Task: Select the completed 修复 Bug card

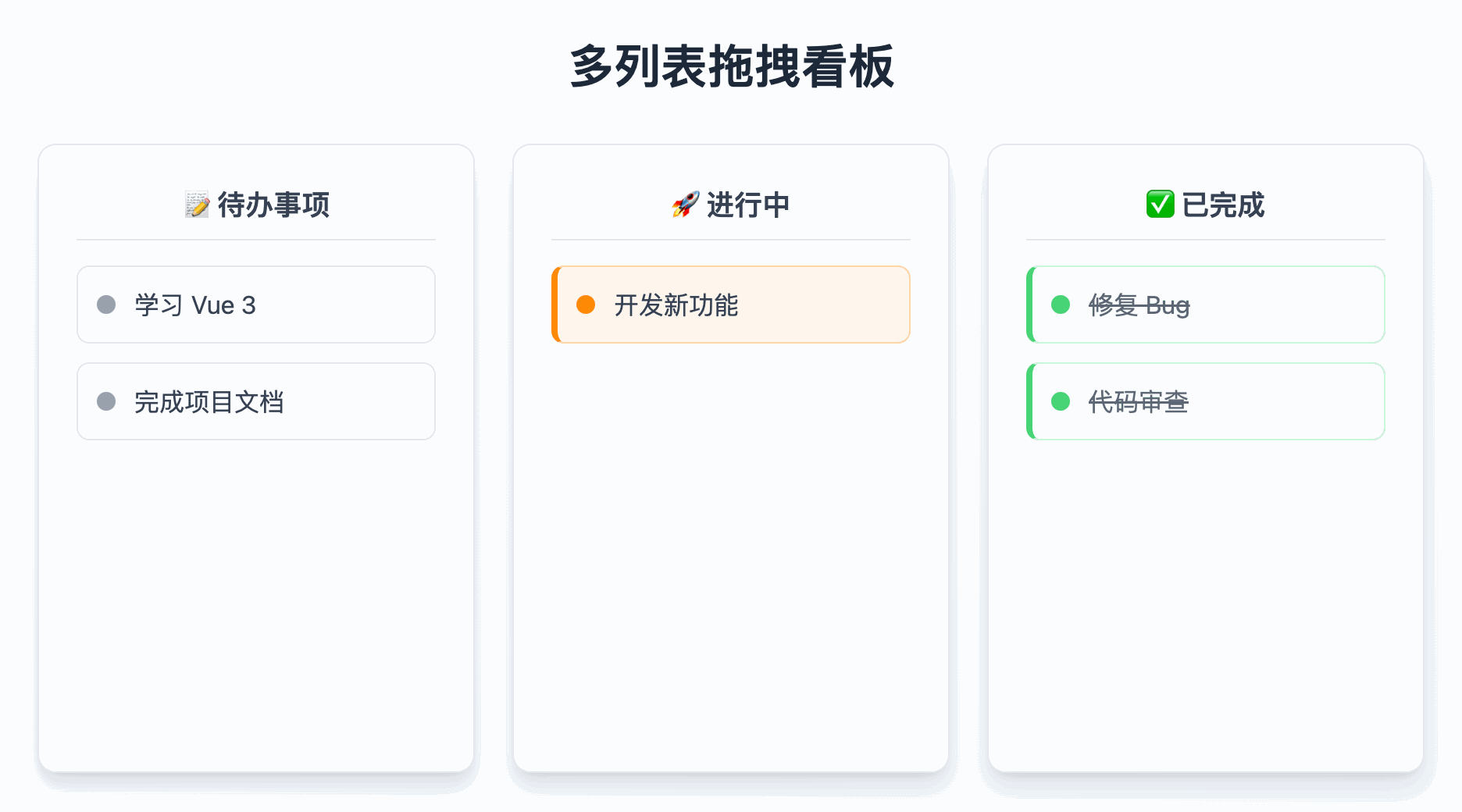Action: [1206, 304]
